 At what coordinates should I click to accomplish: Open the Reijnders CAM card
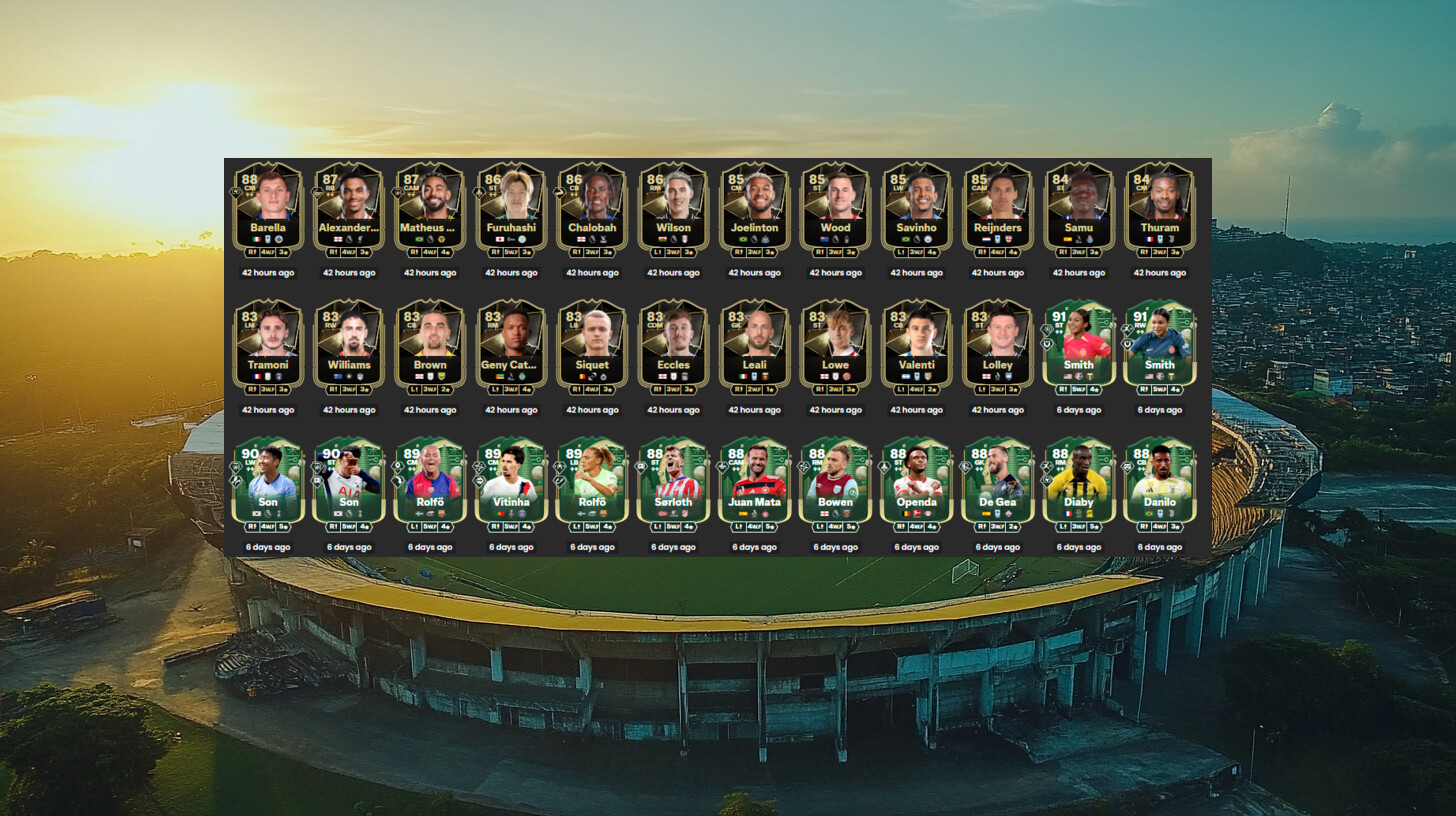997,209
